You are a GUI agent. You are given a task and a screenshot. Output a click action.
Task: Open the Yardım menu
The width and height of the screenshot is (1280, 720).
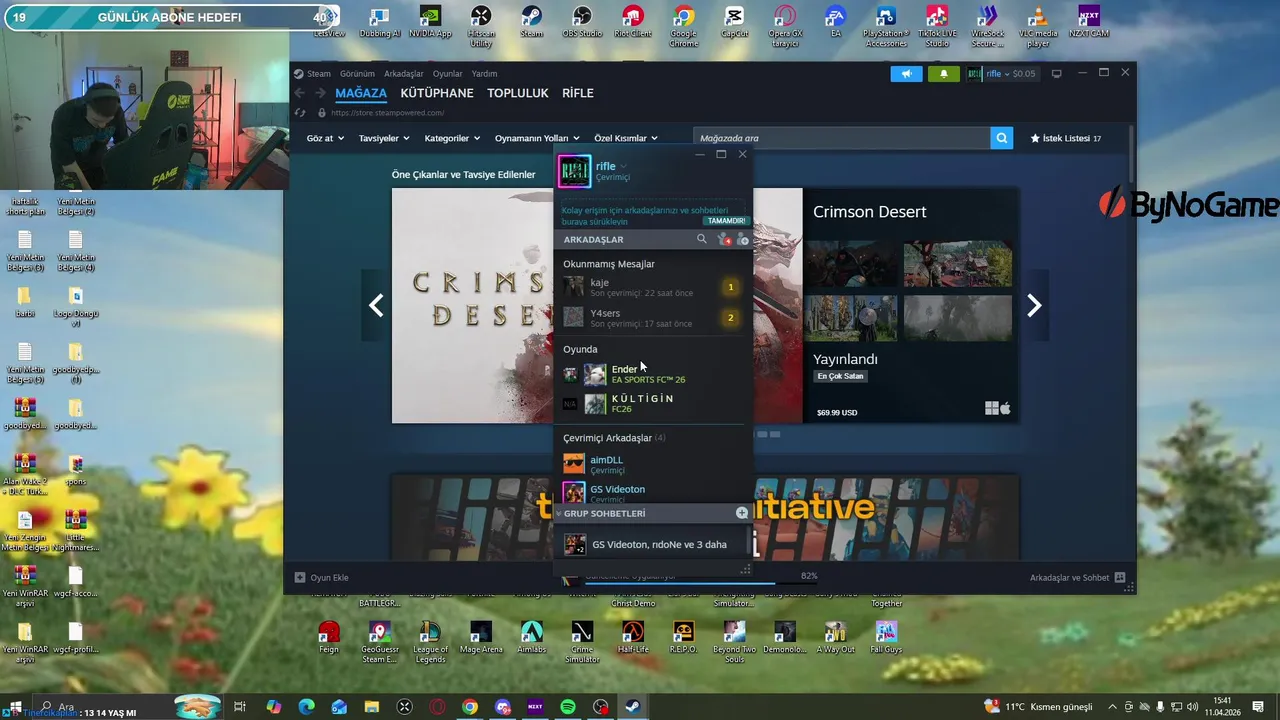tap(484, 73)
